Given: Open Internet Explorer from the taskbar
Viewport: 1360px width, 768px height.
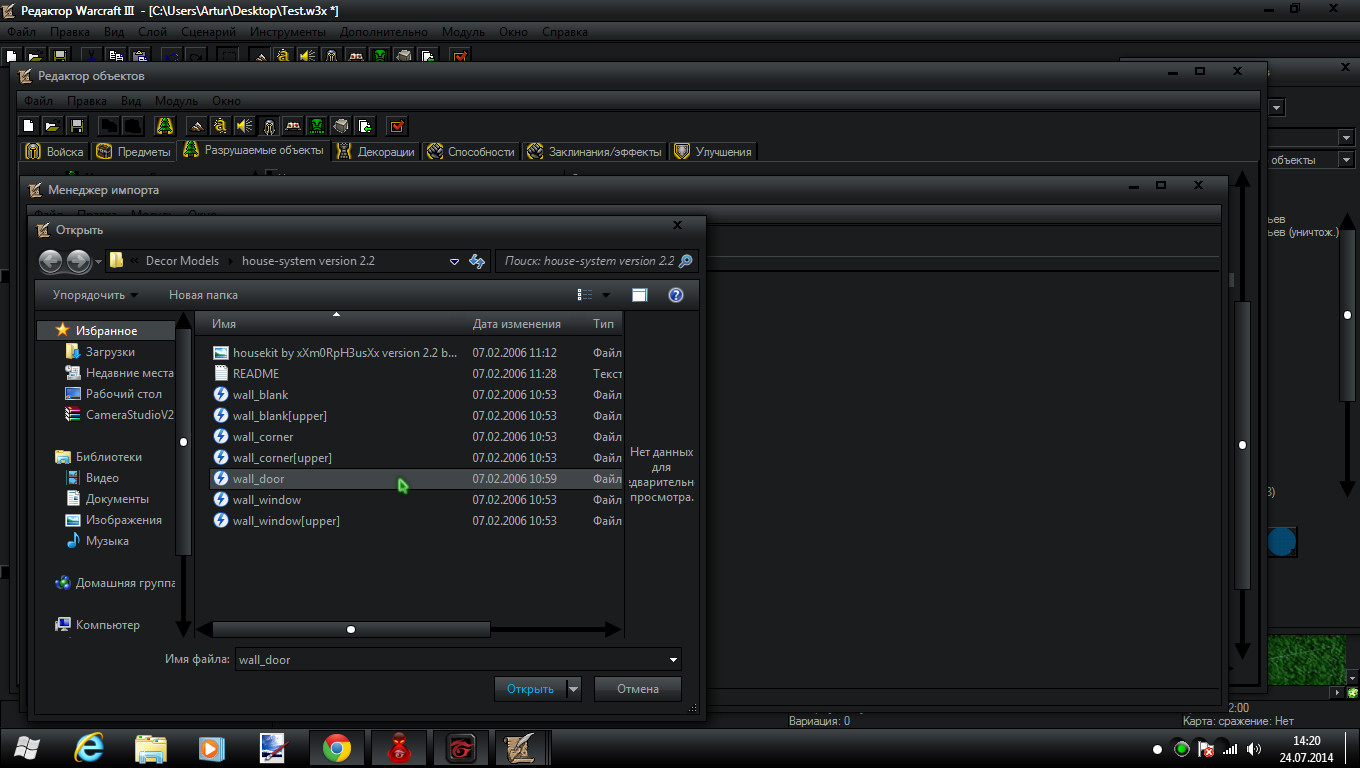Looking at the screenshot, I should [90, 748].
